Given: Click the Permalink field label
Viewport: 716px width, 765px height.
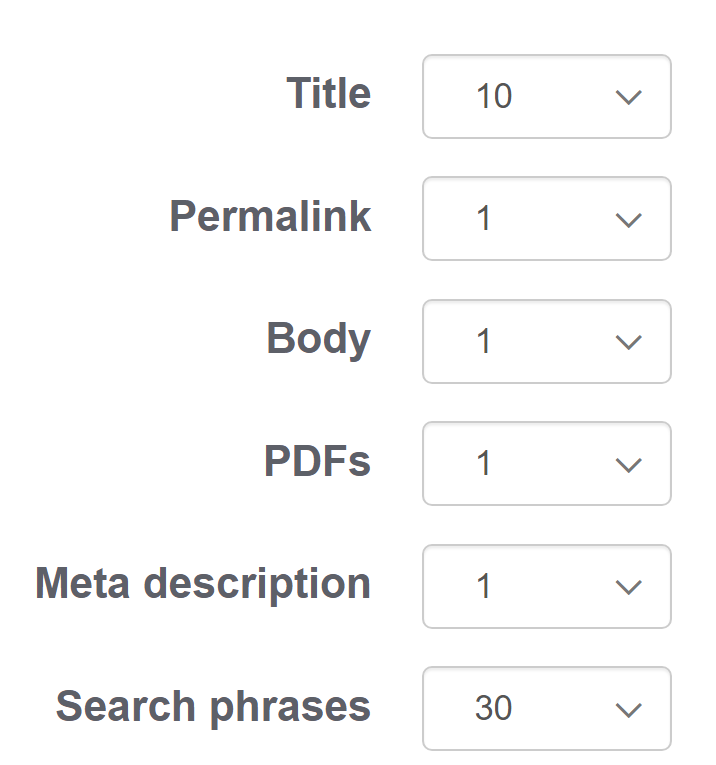Looking at the screenshot, I should [x=270, y=217].
